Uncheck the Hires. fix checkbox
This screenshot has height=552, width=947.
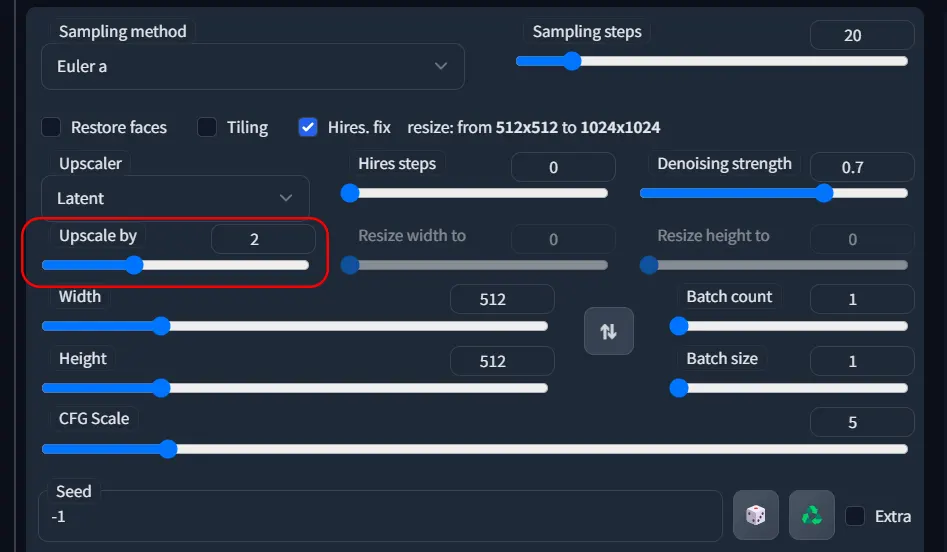[308, 127]
